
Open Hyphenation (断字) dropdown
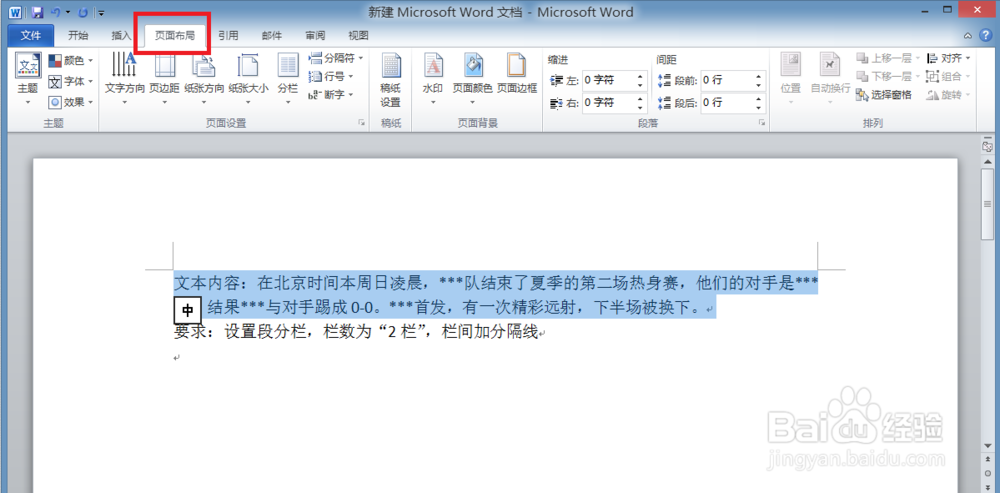[x=331, y=95]
